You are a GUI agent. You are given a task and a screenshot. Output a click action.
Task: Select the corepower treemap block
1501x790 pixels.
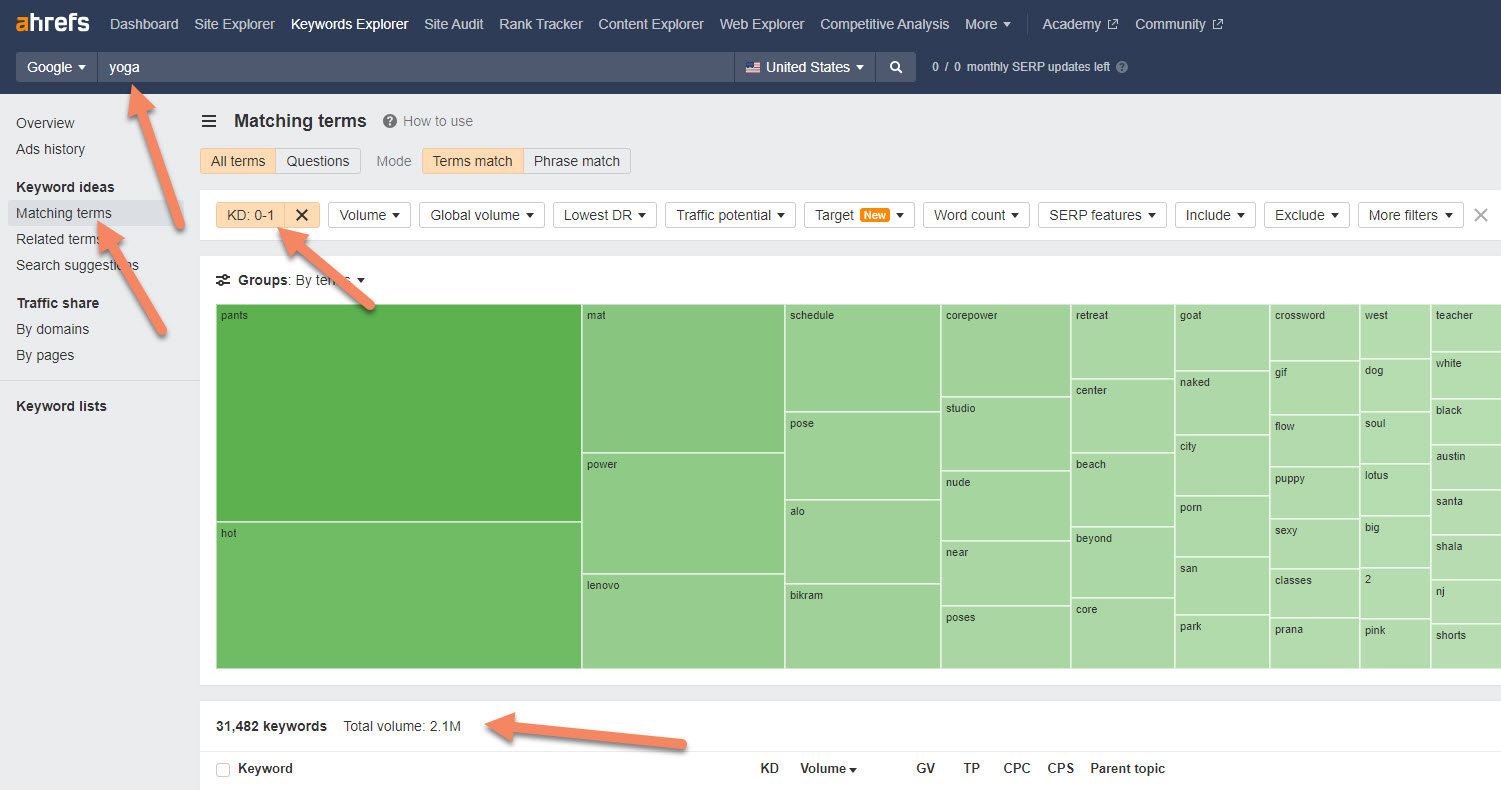(1006, 350)
